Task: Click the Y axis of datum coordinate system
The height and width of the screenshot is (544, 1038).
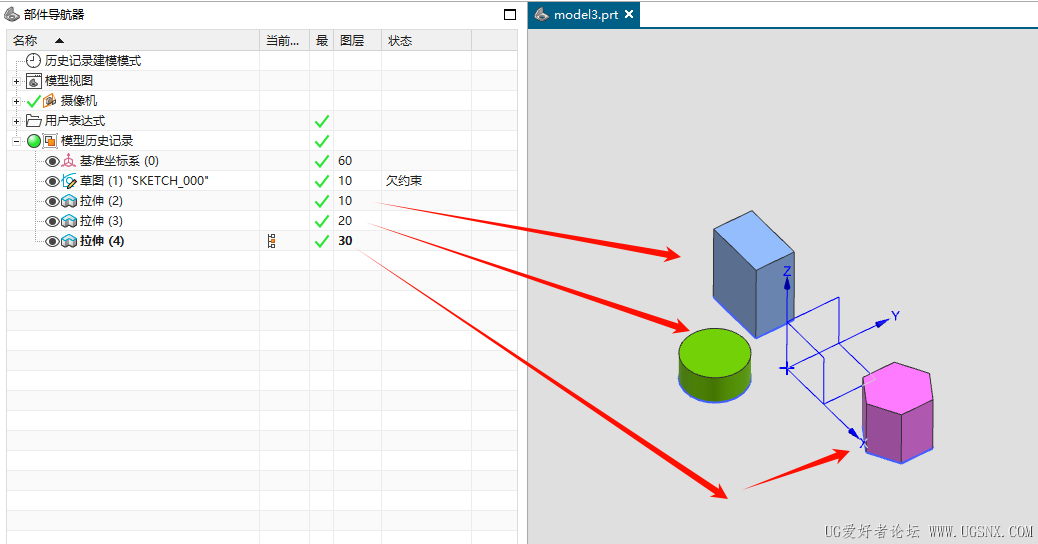Action: [x=844, y=339]
